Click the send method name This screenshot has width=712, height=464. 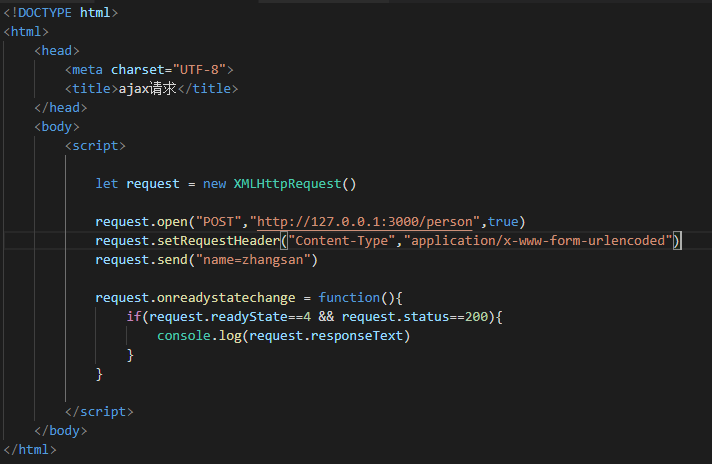pyautogui.click(x=172, y=260)
